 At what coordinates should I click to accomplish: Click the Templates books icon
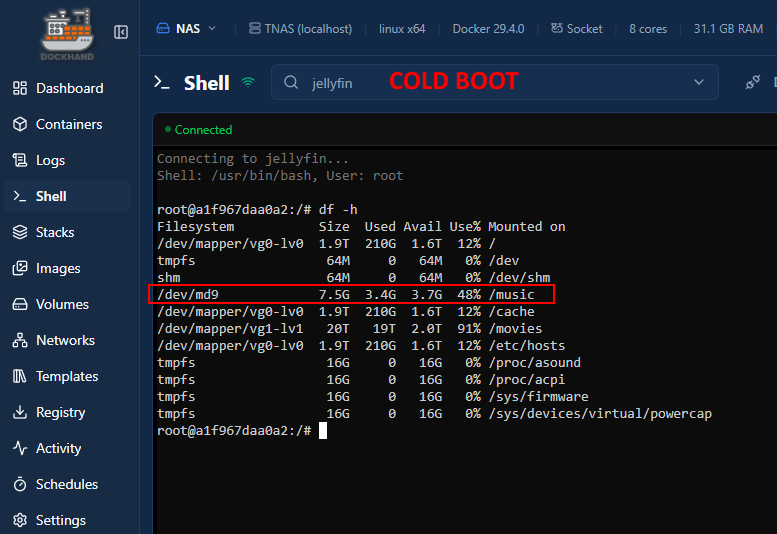pyautogui.click(x=20, y=376)
